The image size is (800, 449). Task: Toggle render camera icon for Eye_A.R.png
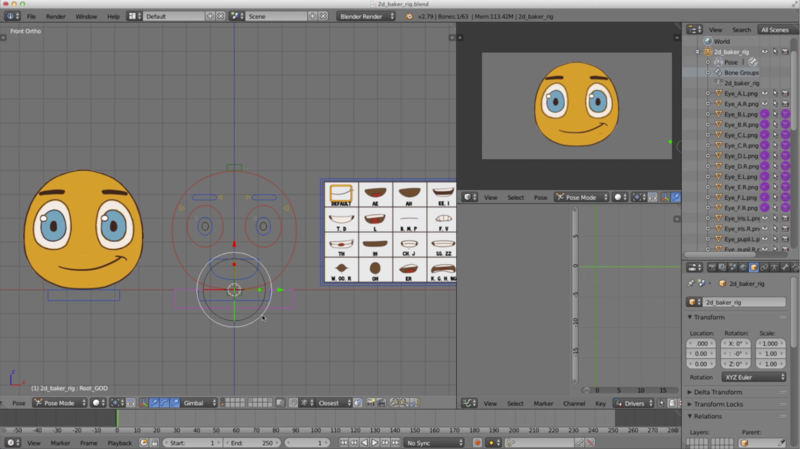pos(787,103)
